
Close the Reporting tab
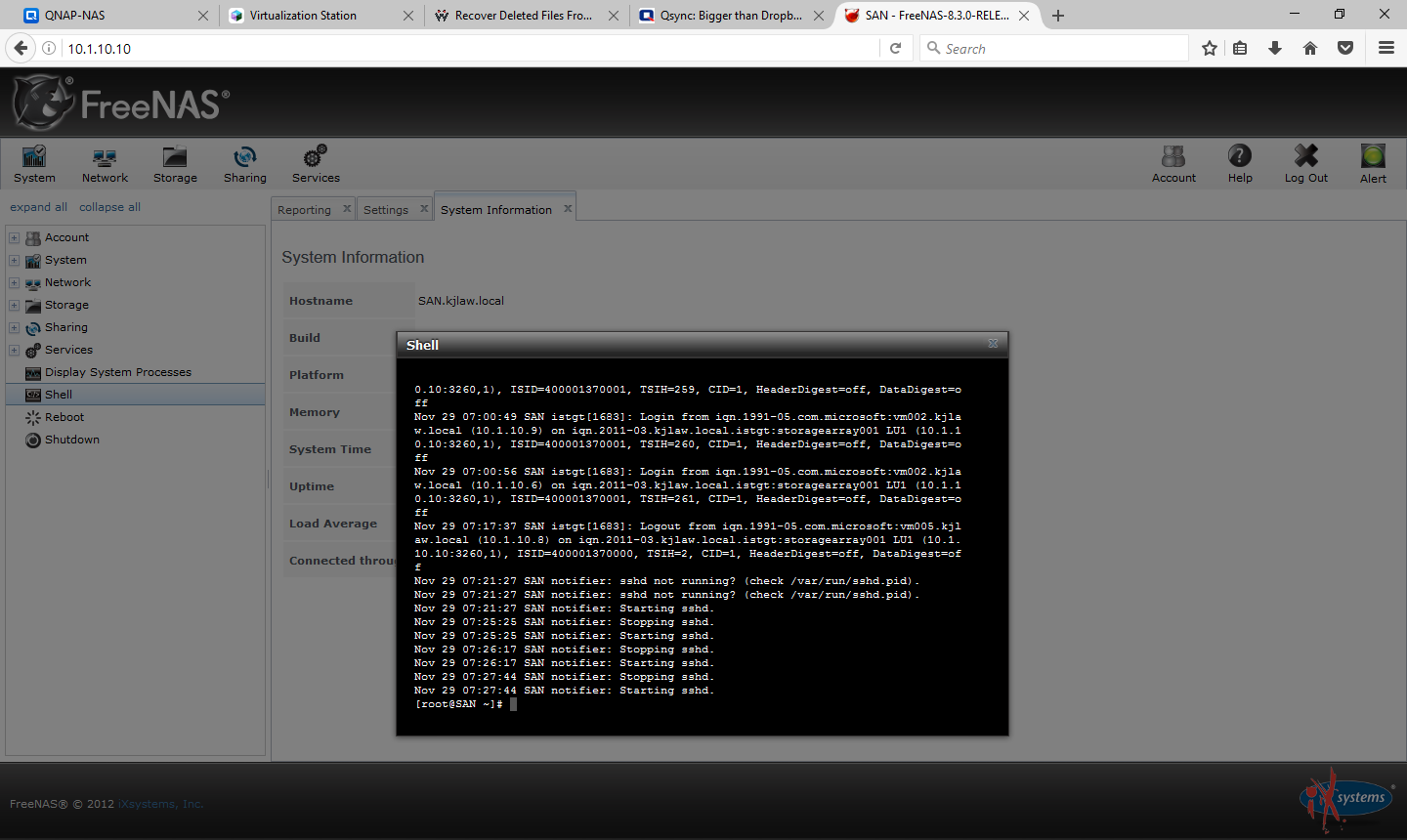[347, 208]
